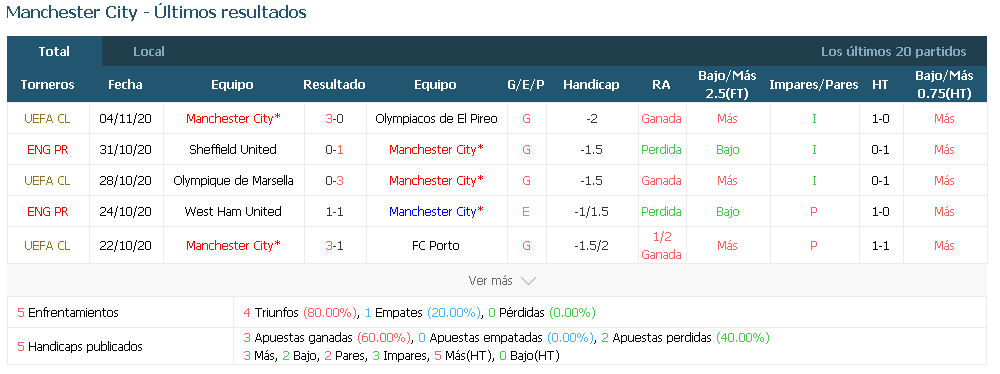Switch to the Total tab
The image size is (1000, 374).
point(54,52)
